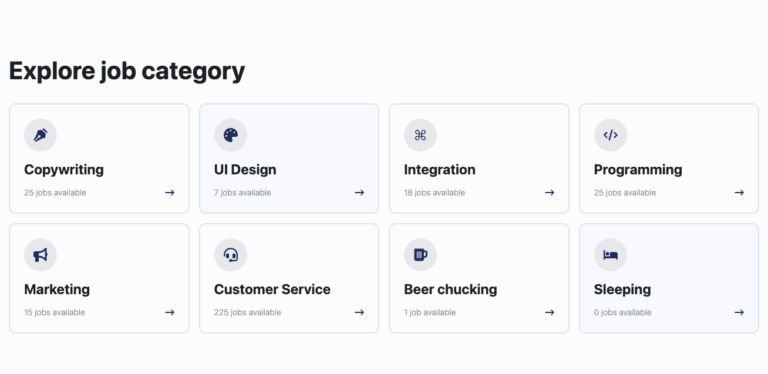Click the 18 jobs available label
The height and width of the screenshot is (374, 768).
coord(434,192)
